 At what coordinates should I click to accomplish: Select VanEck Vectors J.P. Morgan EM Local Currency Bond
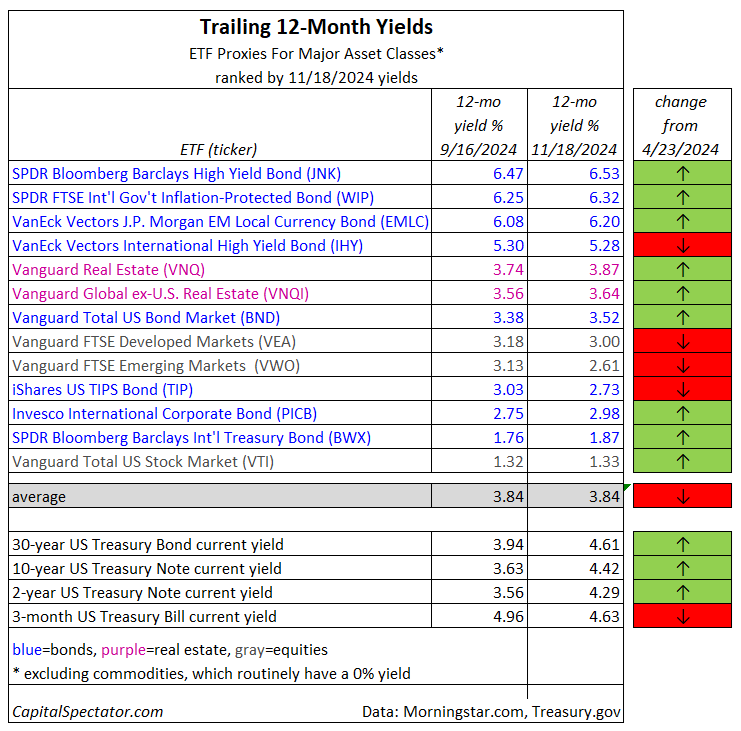point(220,222)
